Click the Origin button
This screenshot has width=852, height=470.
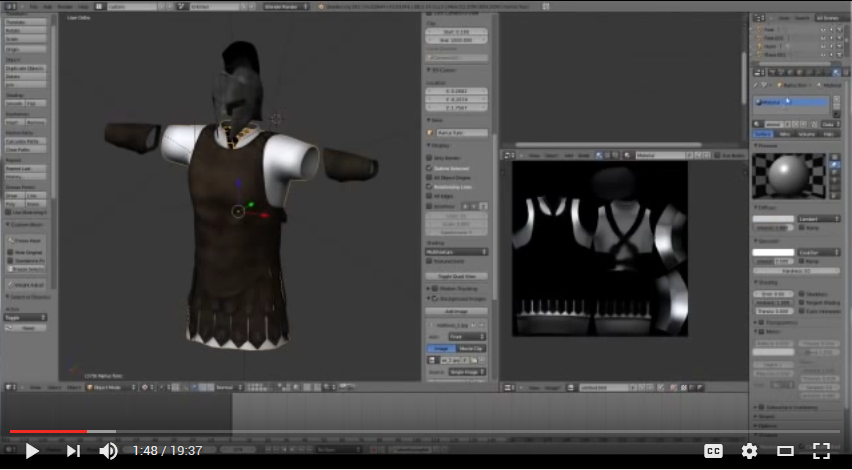click(x=26, y=49)
